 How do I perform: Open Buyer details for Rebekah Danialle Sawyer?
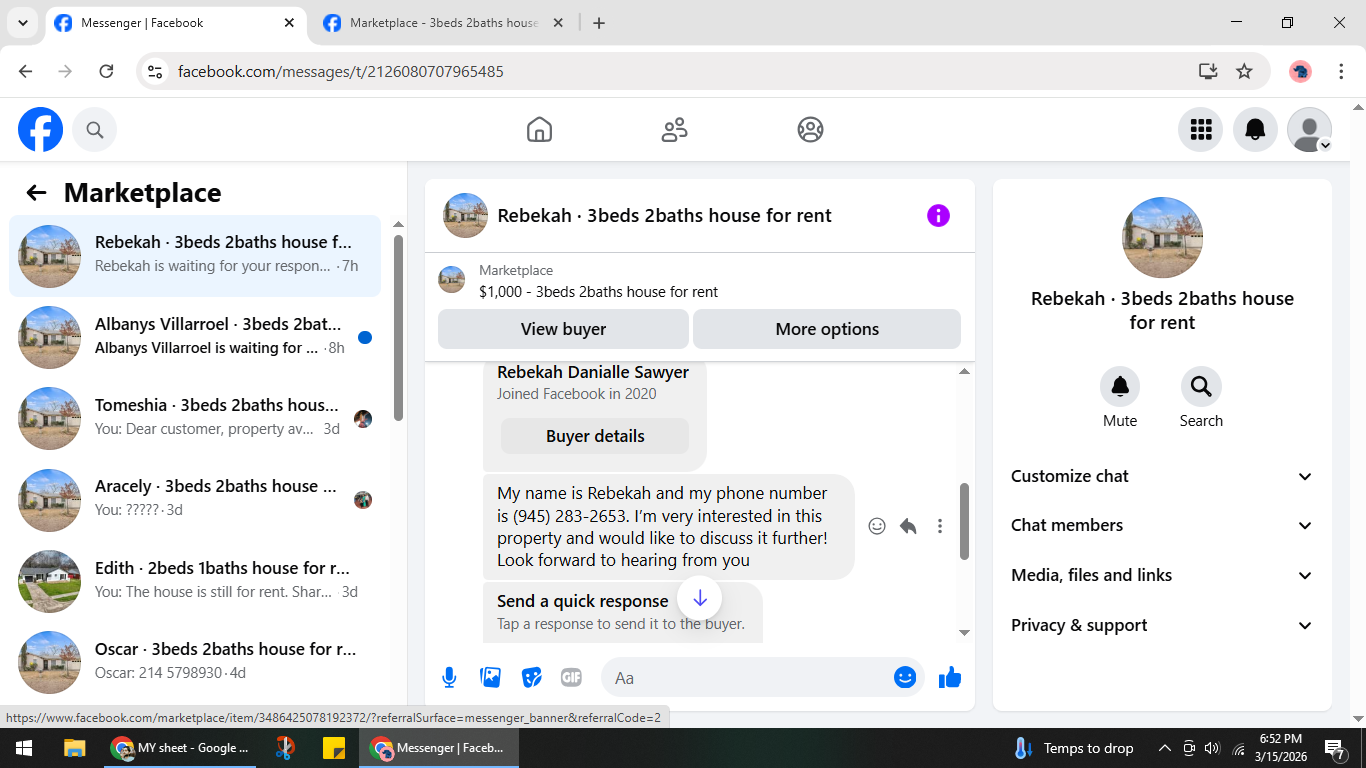tap(595, 436)
